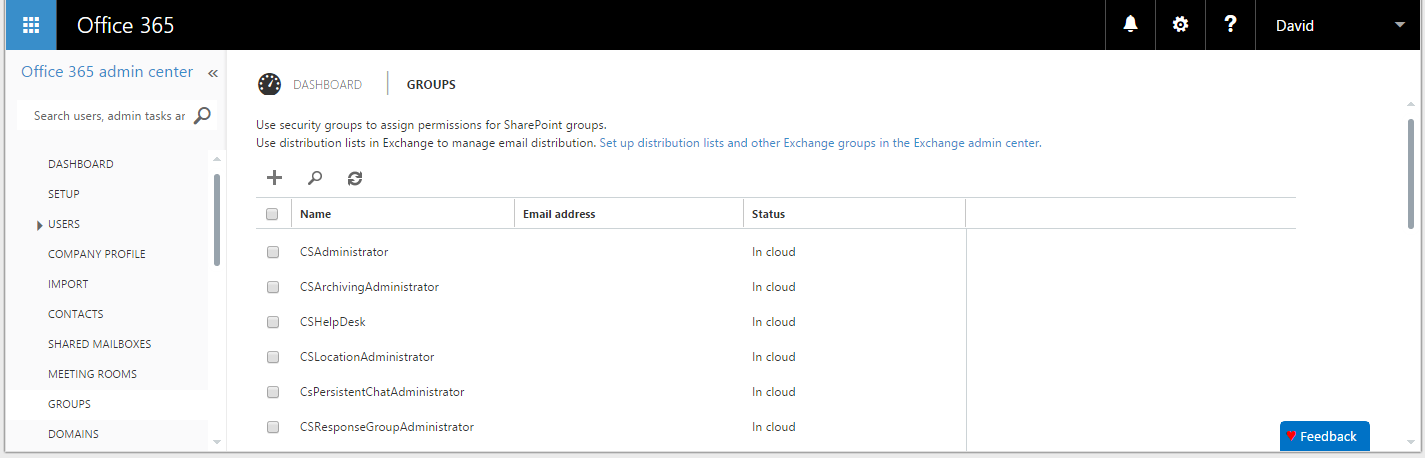The width and height of the screenshot is (1425, 458).
Task: Expand the USERS navigation section
Action: (40, 225)
